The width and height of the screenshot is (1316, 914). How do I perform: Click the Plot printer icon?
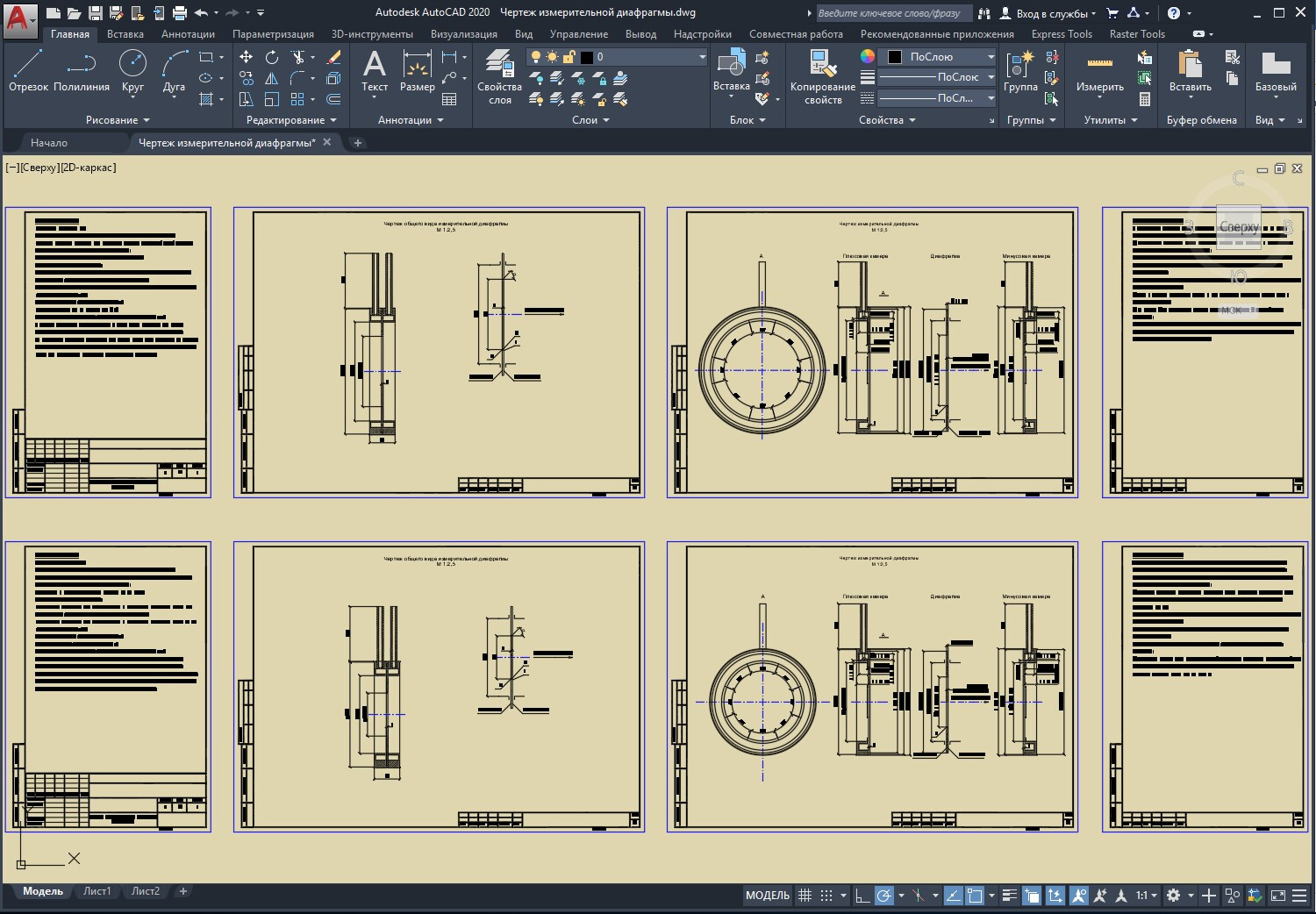180,13
